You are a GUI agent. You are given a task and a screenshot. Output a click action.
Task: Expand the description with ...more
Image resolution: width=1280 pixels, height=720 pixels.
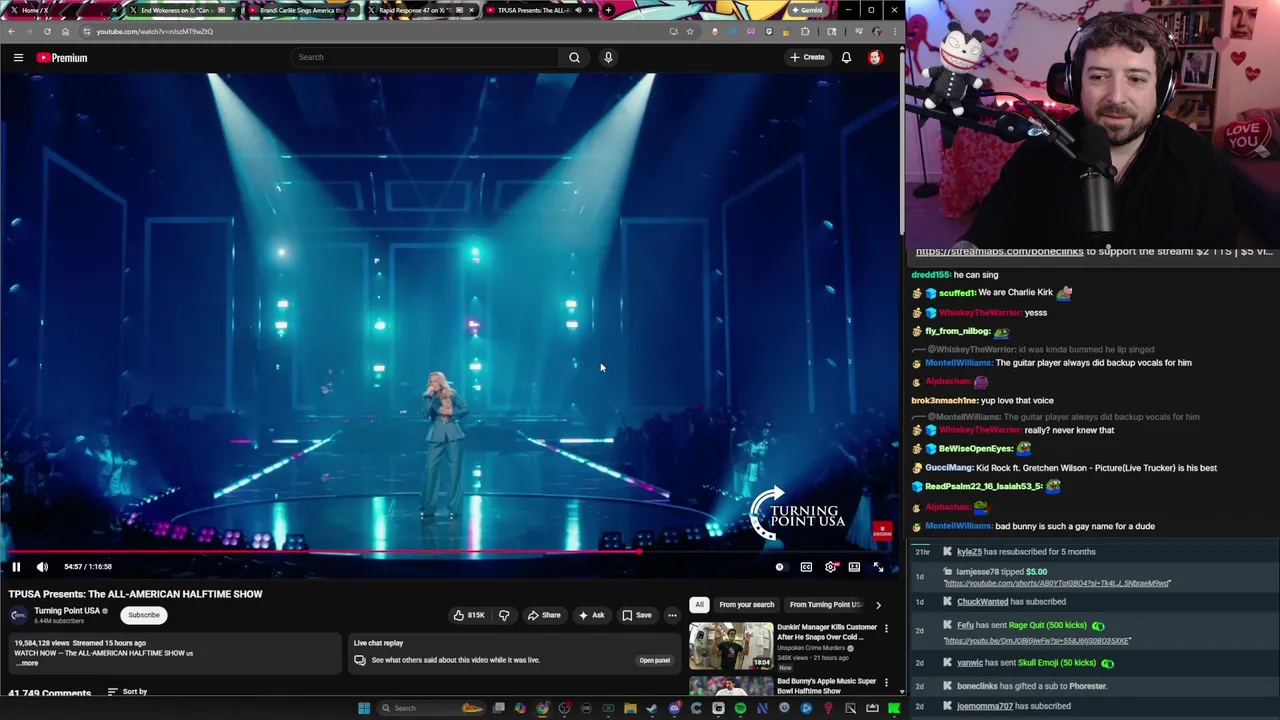pyautogui.click(x=27, y=663)
